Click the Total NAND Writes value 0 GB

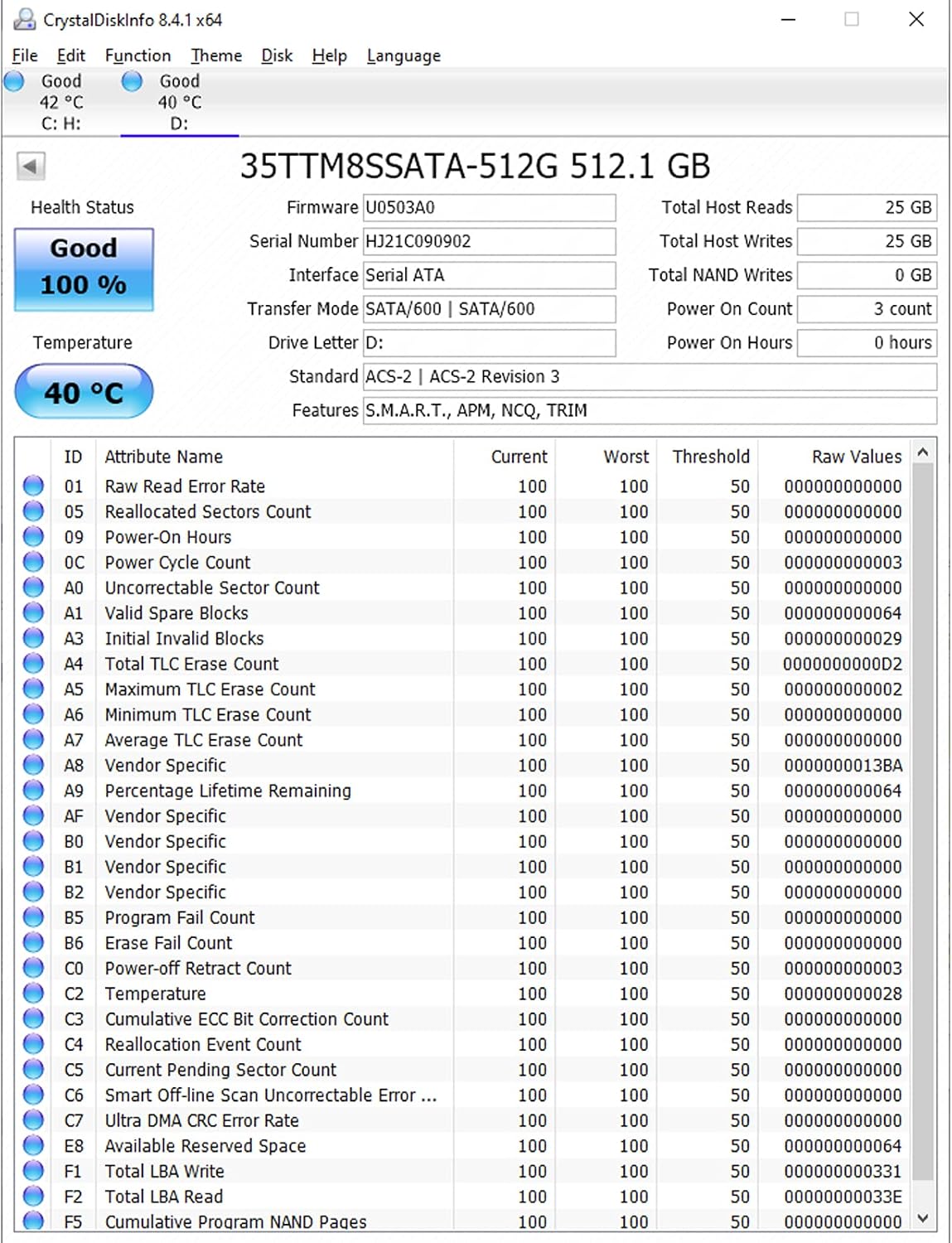click(x=867, y=275)
